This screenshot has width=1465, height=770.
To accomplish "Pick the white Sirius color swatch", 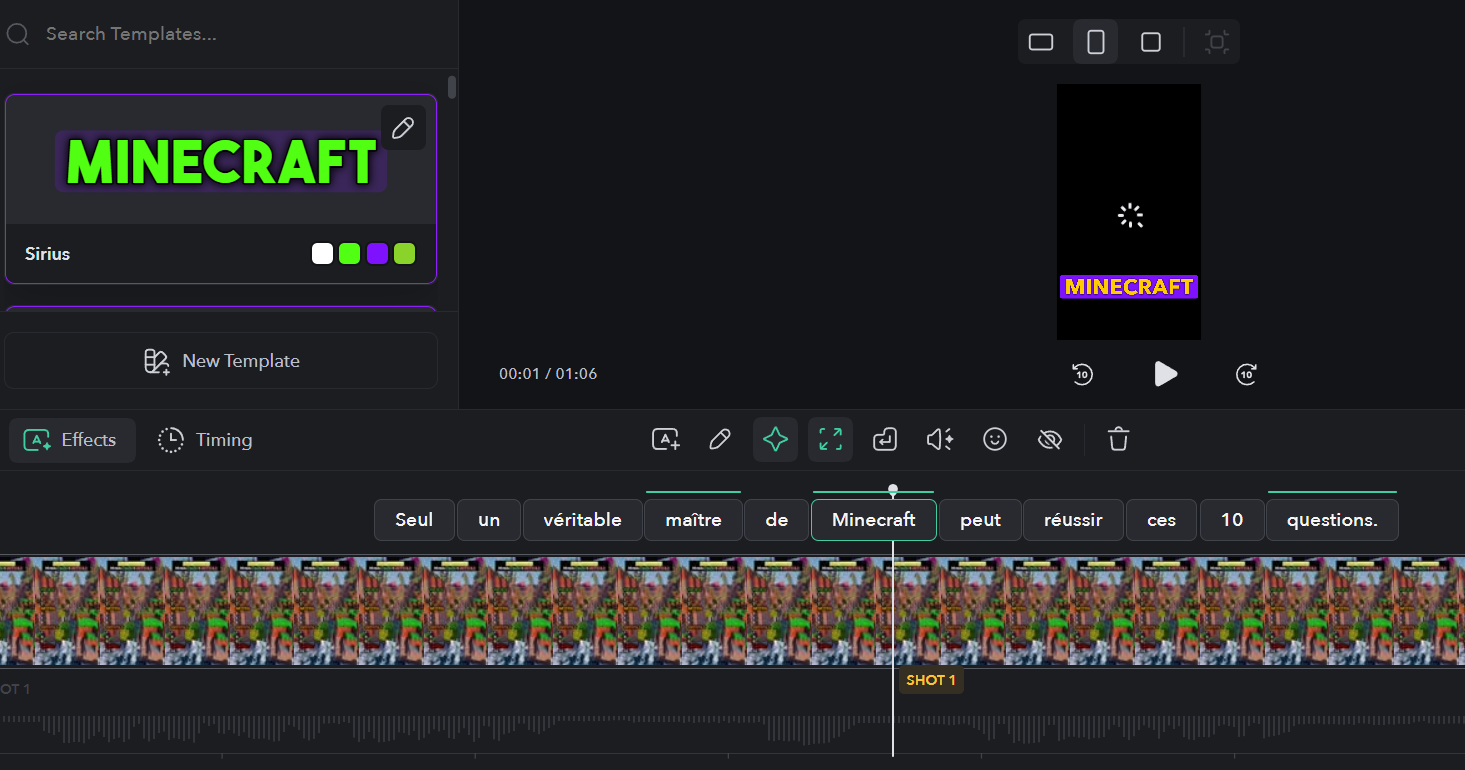I will (322, 254).
